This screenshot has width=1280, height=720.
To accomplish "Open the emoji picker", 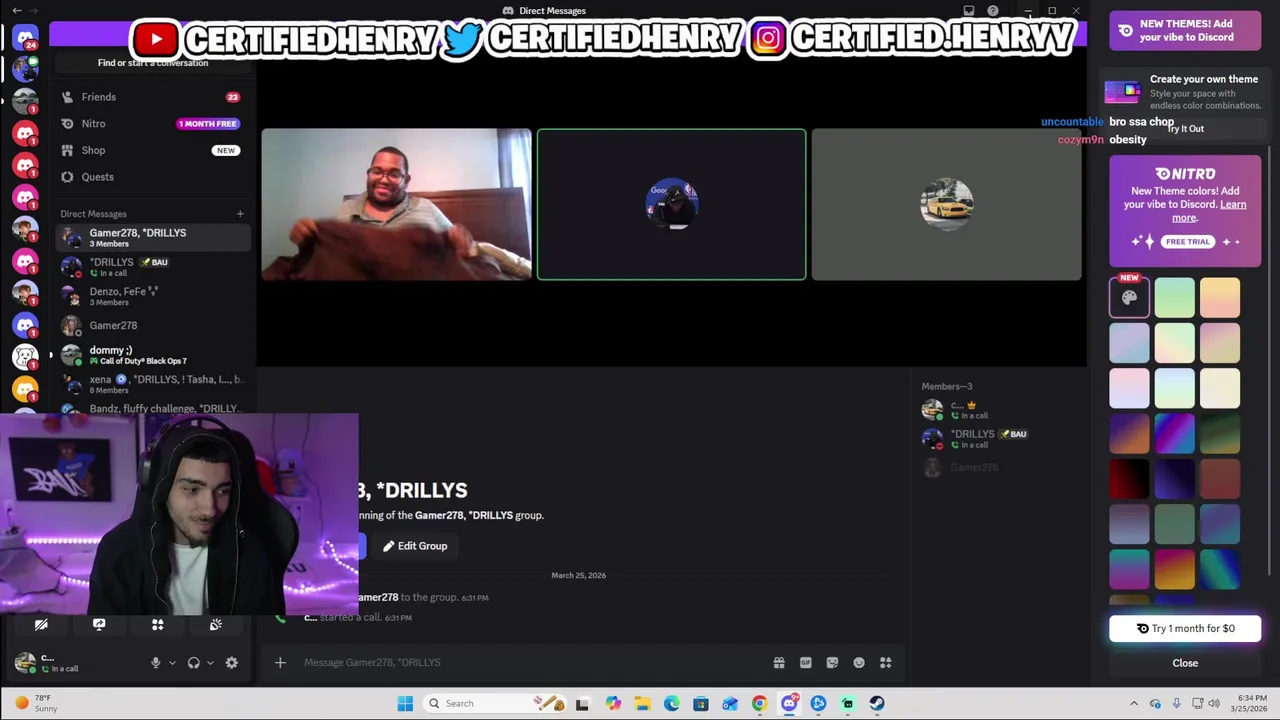I will click(859, 662).
